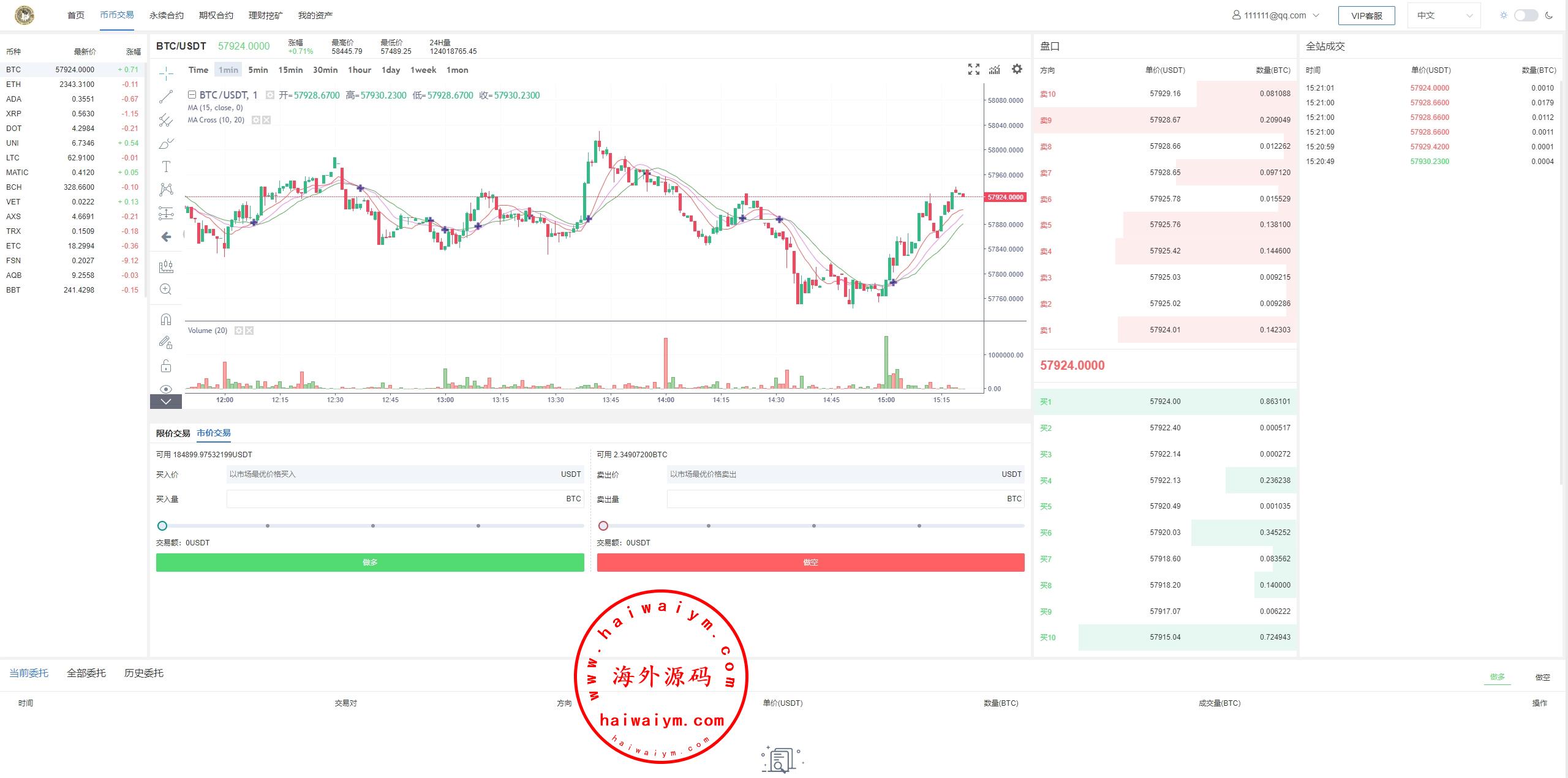
Task: Enable the magnet snap mode icon
Action: point(166,320)
